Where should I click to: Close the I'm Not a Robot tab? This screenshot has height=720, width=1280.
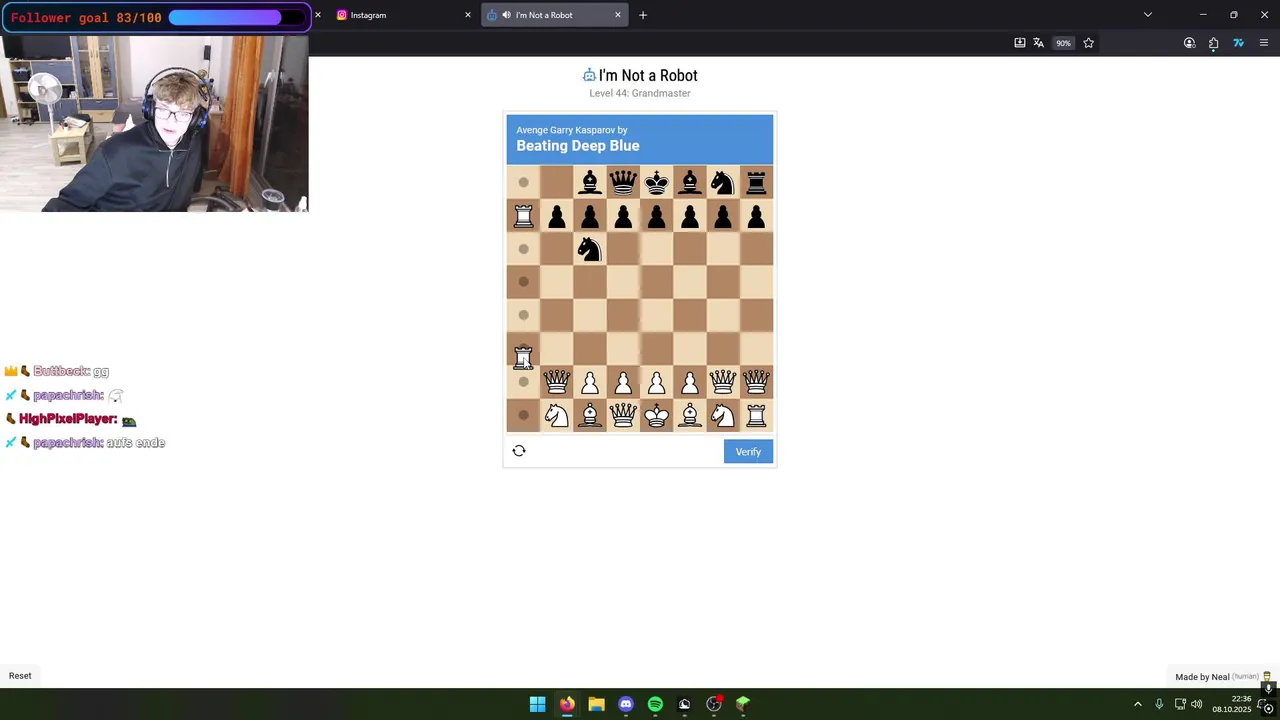[617, 15]
